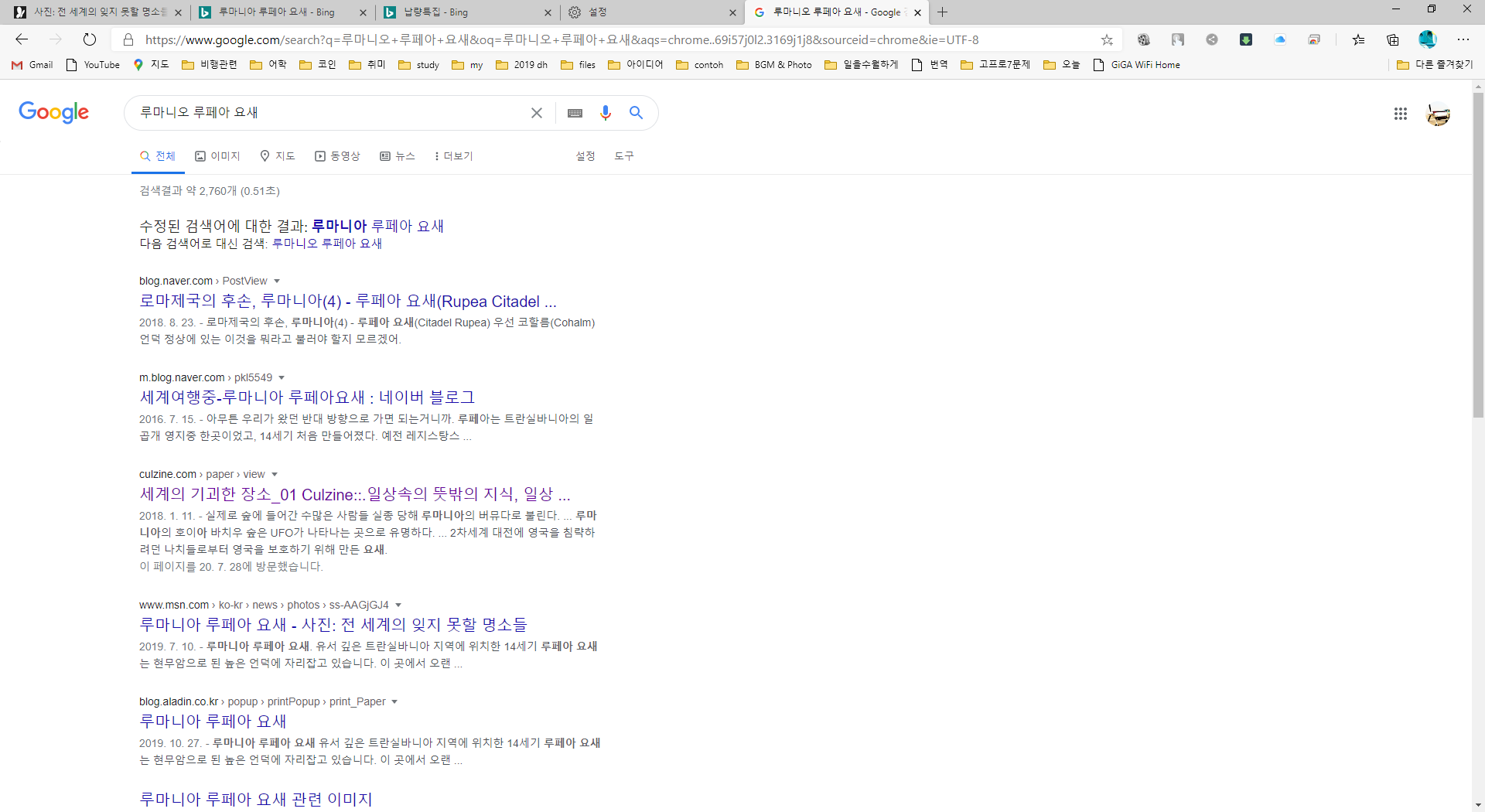Switch to the 이미지 search tab
Image resolution: width=1485 pixels, height=812 pixels.
point(217,156)
